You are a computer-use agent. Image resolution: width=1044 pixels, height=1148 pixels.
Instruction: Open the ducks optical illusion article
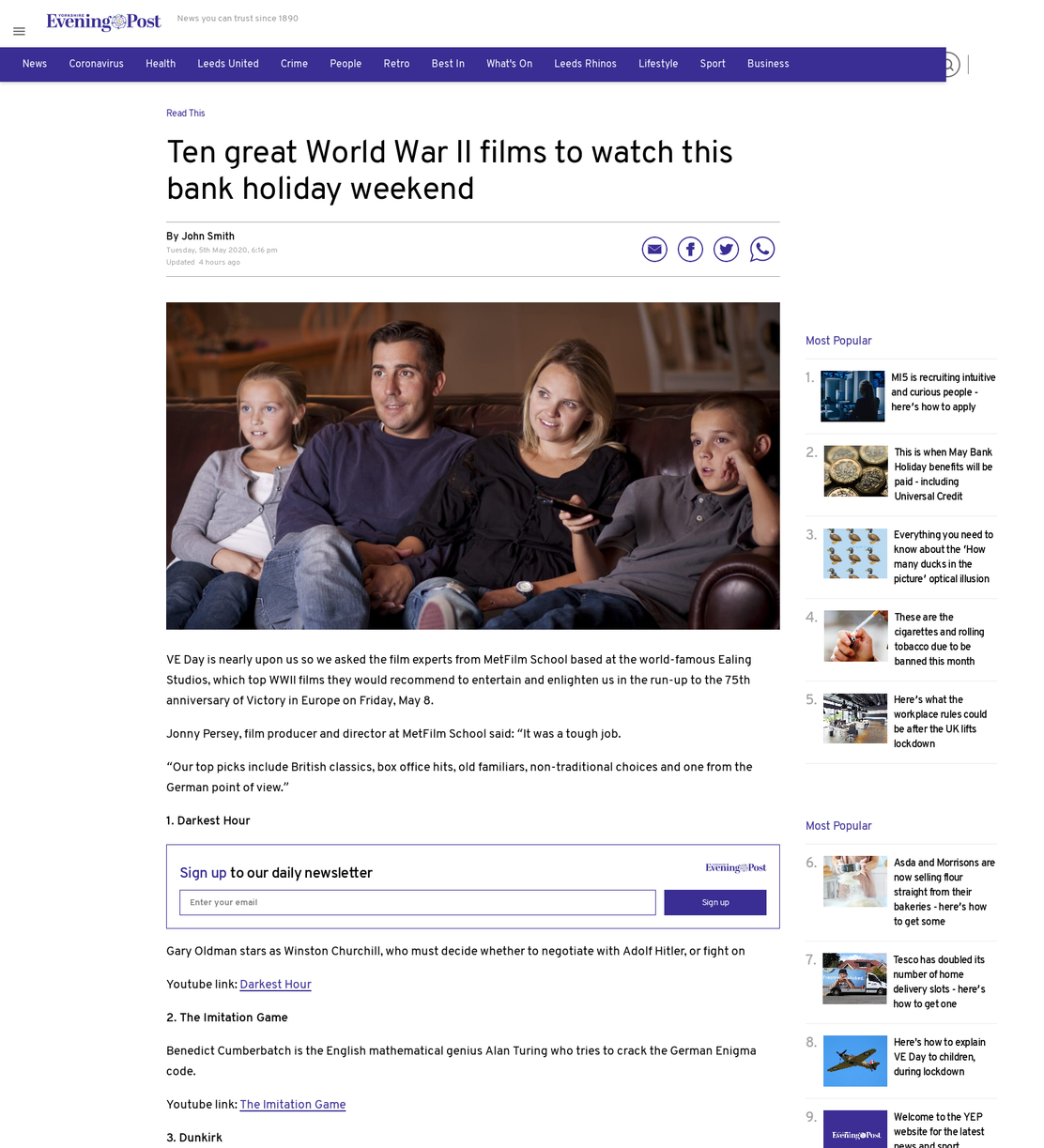[x=944, y=557]
